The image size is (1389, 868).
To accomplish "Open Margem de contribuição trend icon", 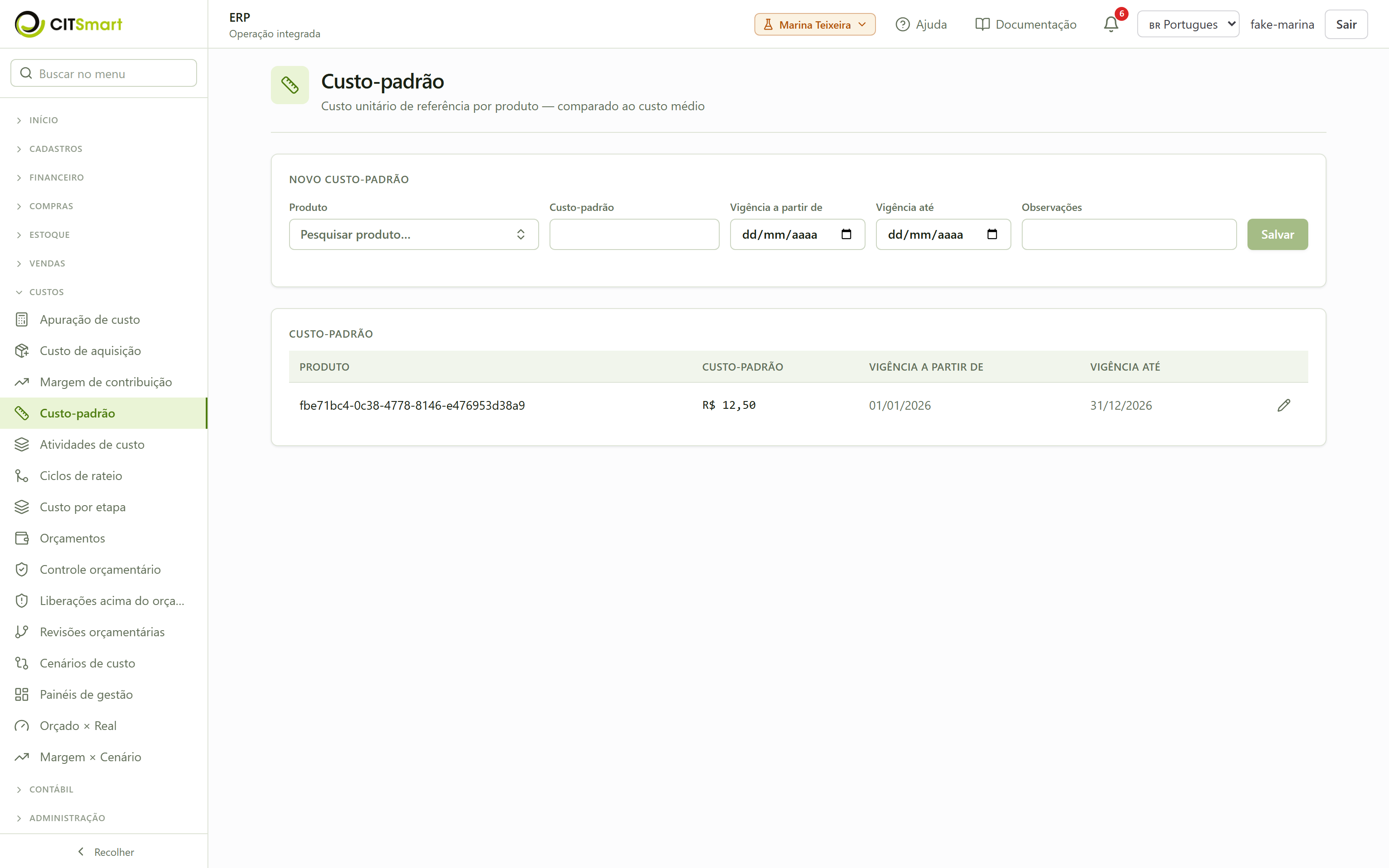I will 22,382.
